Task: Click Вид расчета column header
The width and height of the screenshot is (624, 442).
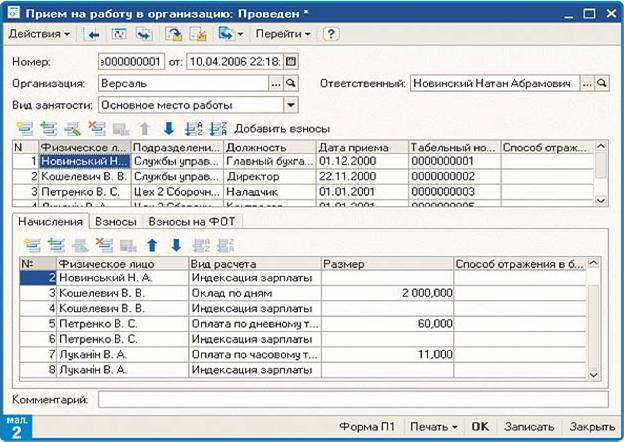Action: point(255,264)
